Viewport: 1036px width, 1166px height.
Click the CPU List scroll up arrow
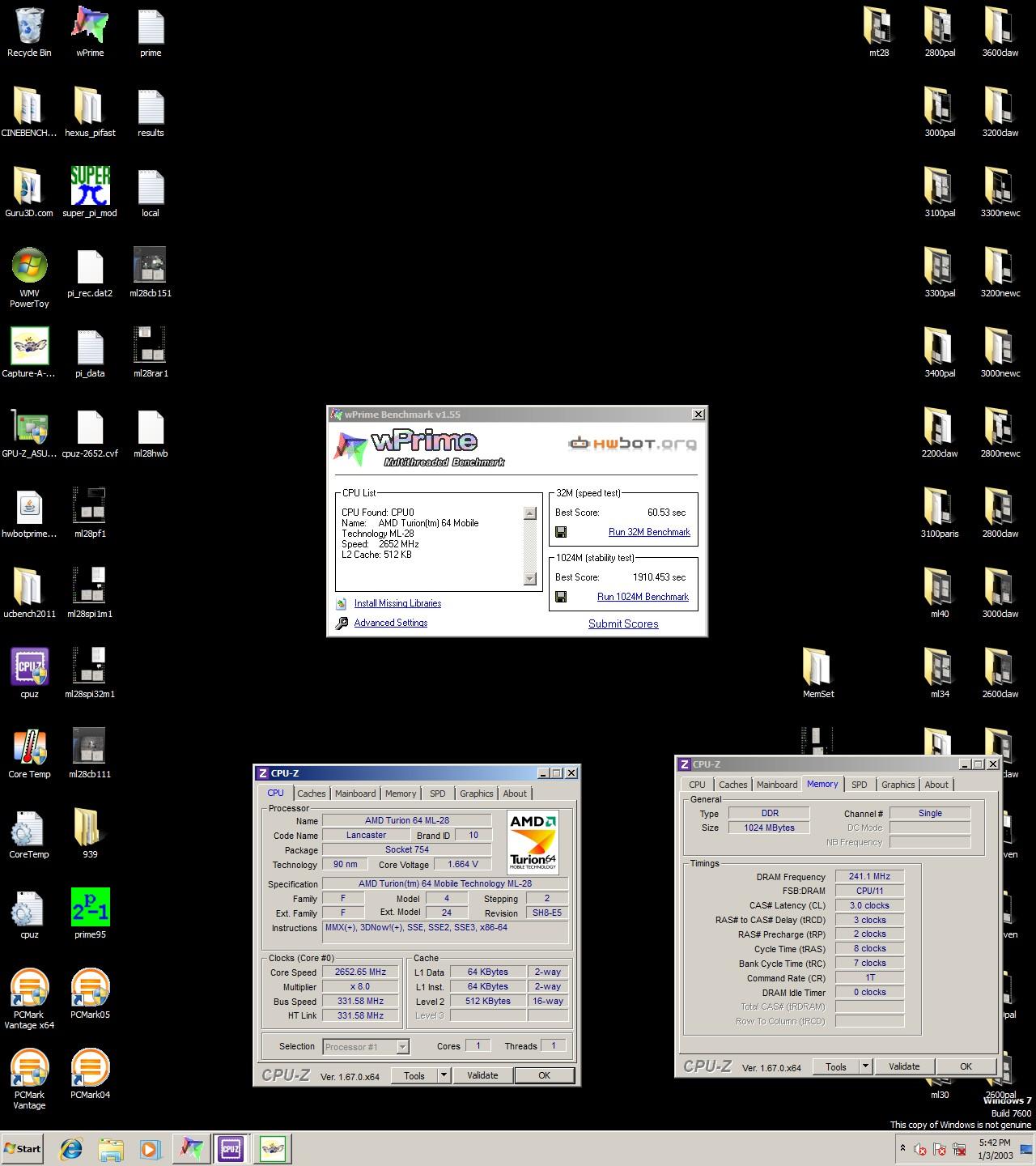point(530,513)
